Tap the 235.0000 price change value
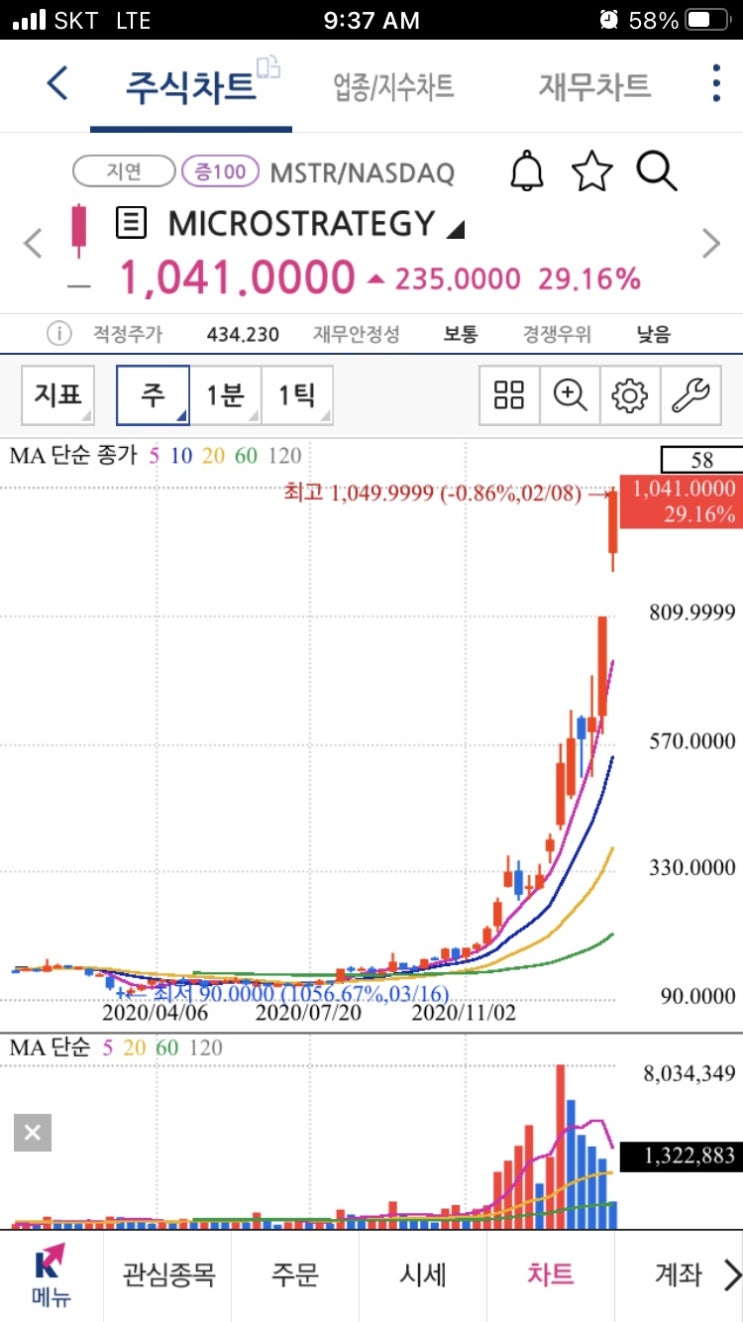Screen dimensions: 743x1322 (x=457, y=279)
